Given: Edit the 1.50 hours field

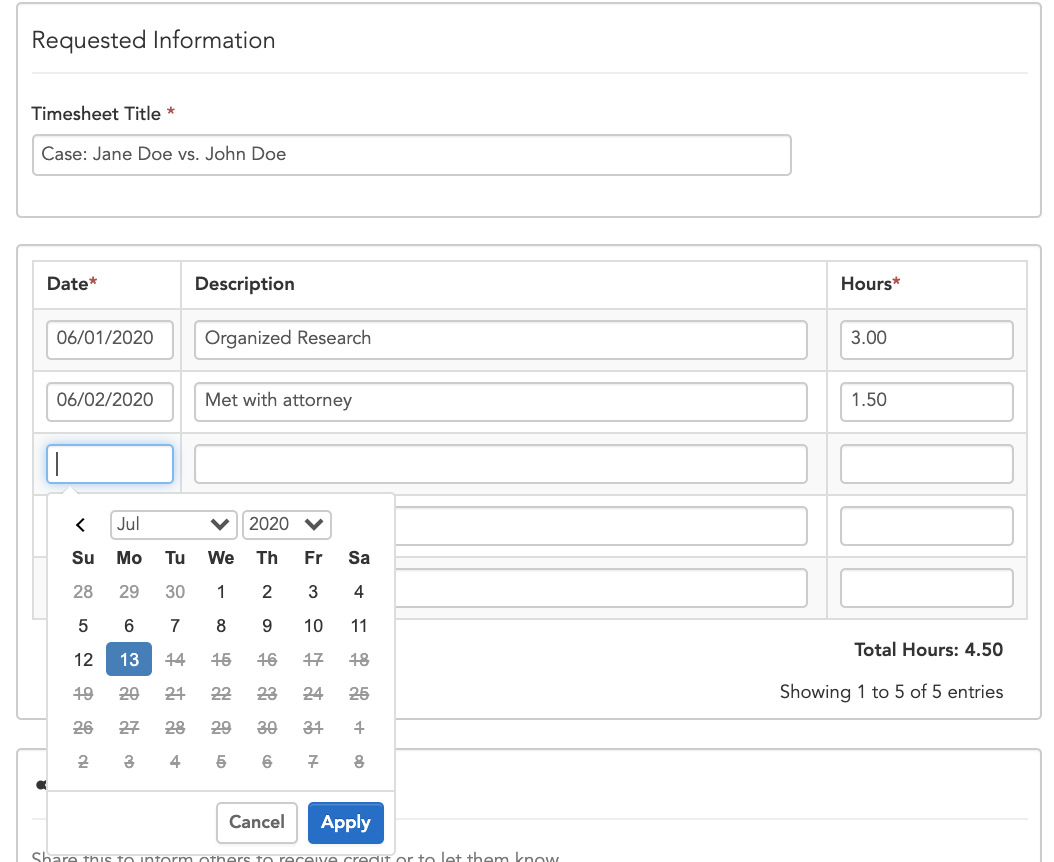Looking at the screenshot, I should pos(926,401).
